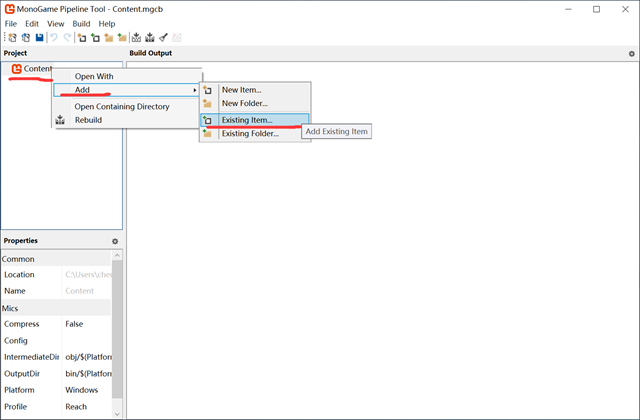Open the Build menu in menu bar
The width and height of the screenshot is (640, 420).
[81, 23]
